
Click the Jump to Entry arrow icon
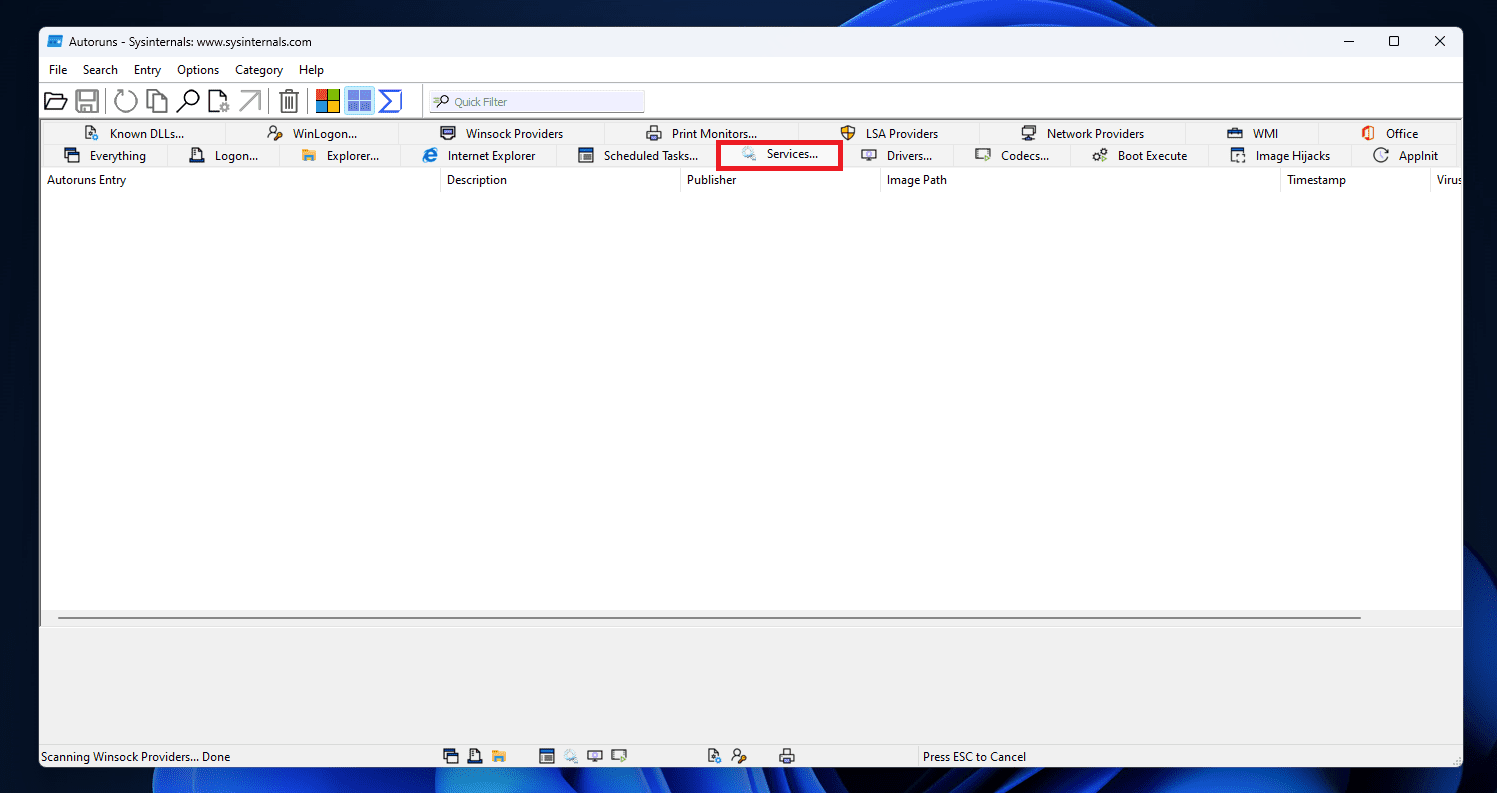pos(249,101)
